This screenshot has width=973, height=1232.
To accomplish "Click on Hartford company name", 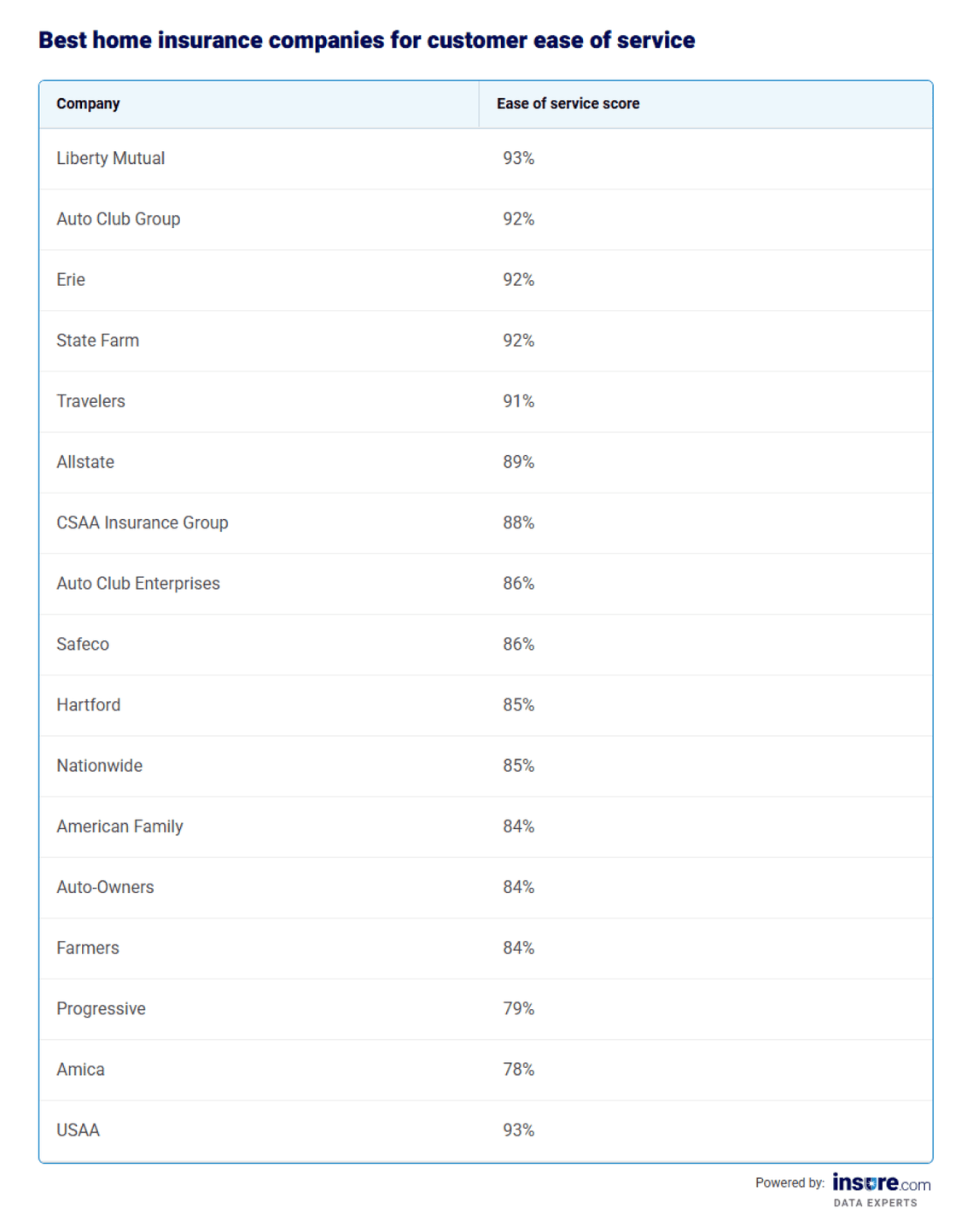I will click(89, 704).
